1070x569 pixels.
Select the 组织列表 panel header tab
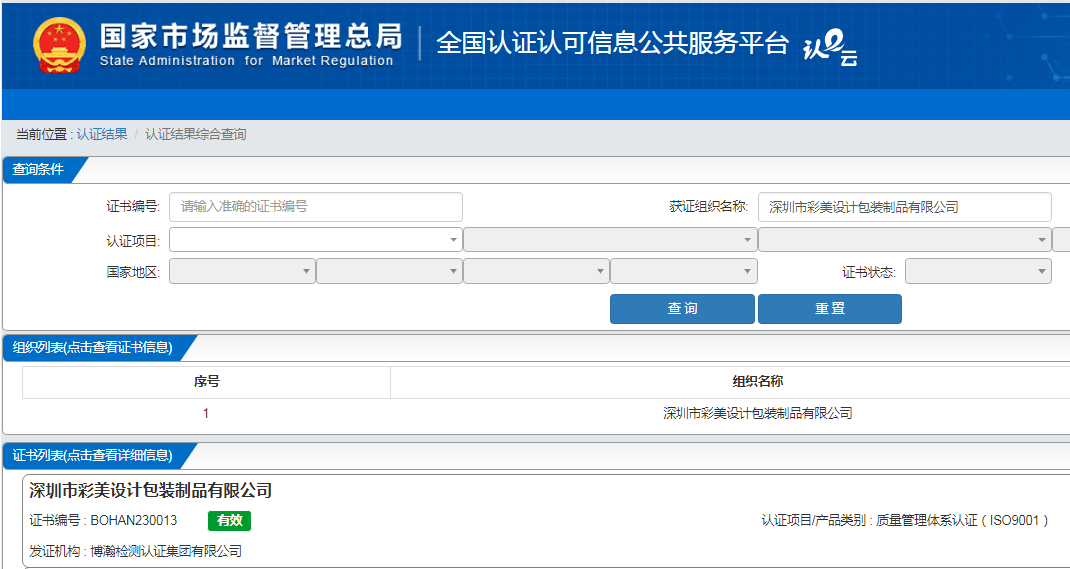92,347
